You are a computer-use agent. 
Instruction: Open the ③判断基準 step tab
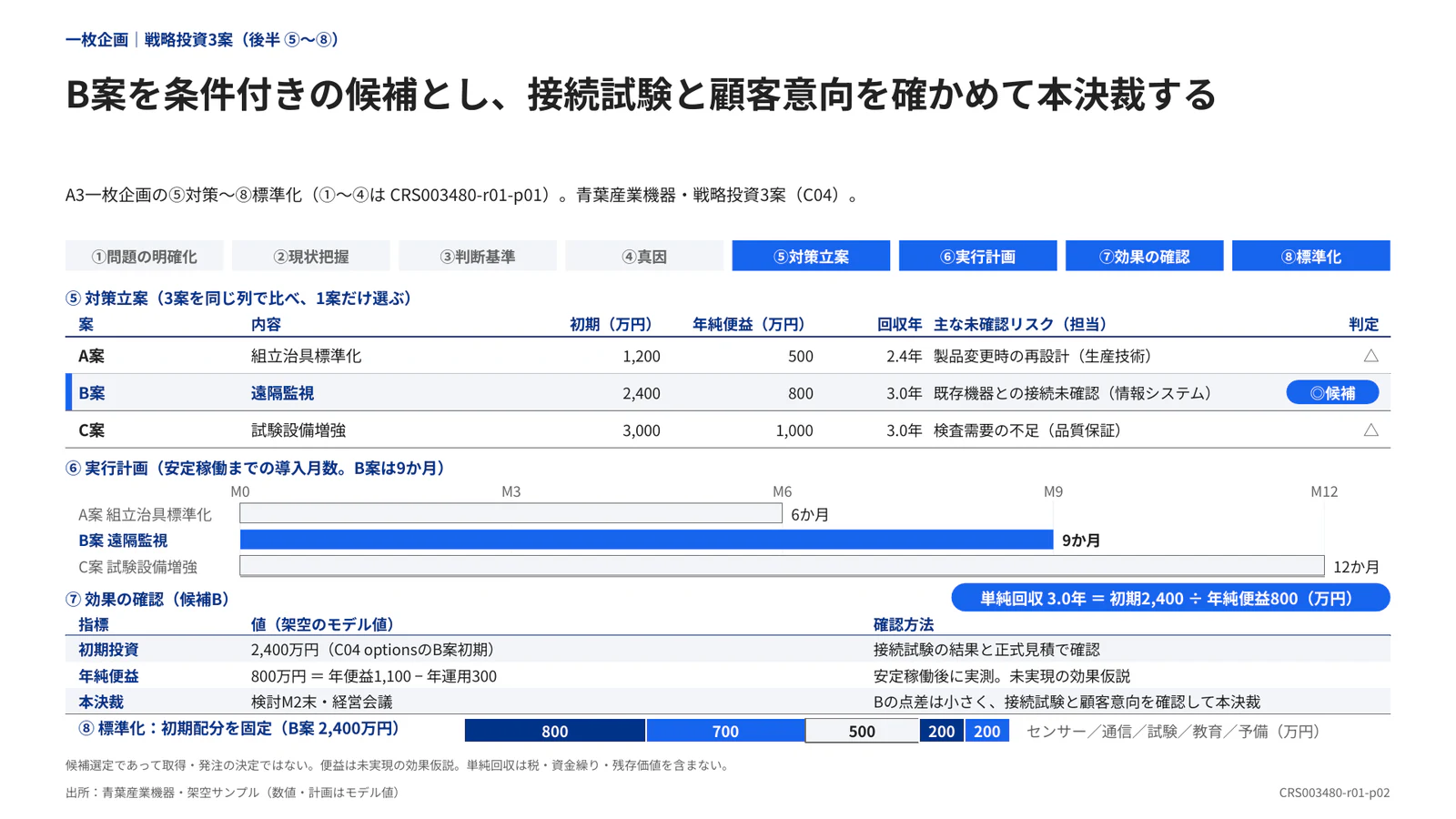[477, 256]
